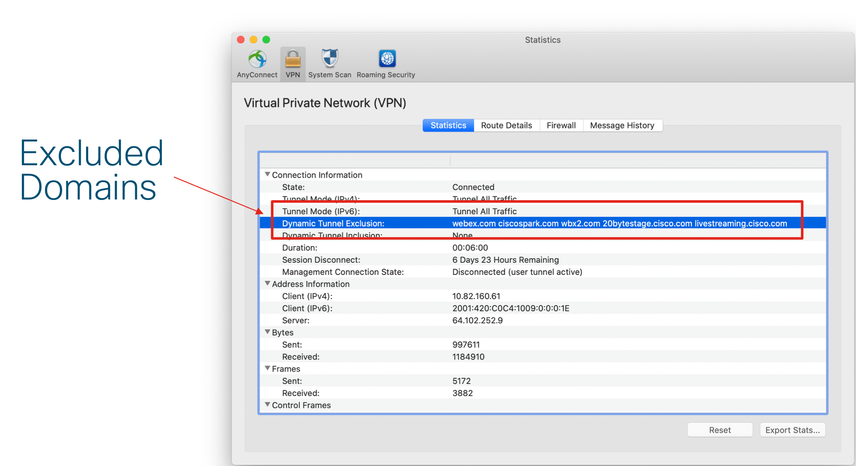Viewport: 856px width, 466px height.
Task: Collapse the Bytes section
Action: point(268,332)
